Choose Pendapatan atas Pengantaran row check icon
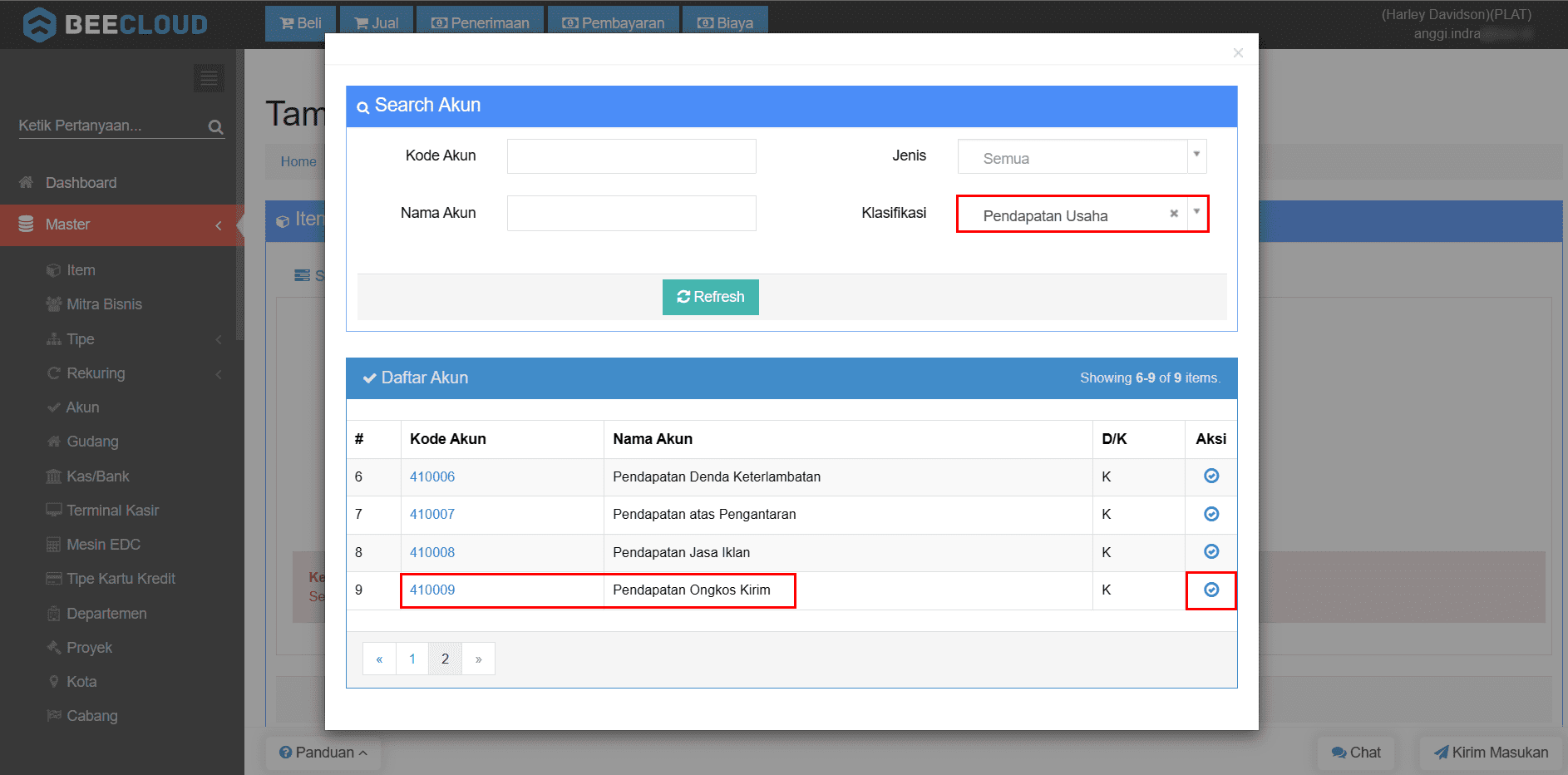The width and height of the screenshot is (1568, 775). click(1211, 514)
